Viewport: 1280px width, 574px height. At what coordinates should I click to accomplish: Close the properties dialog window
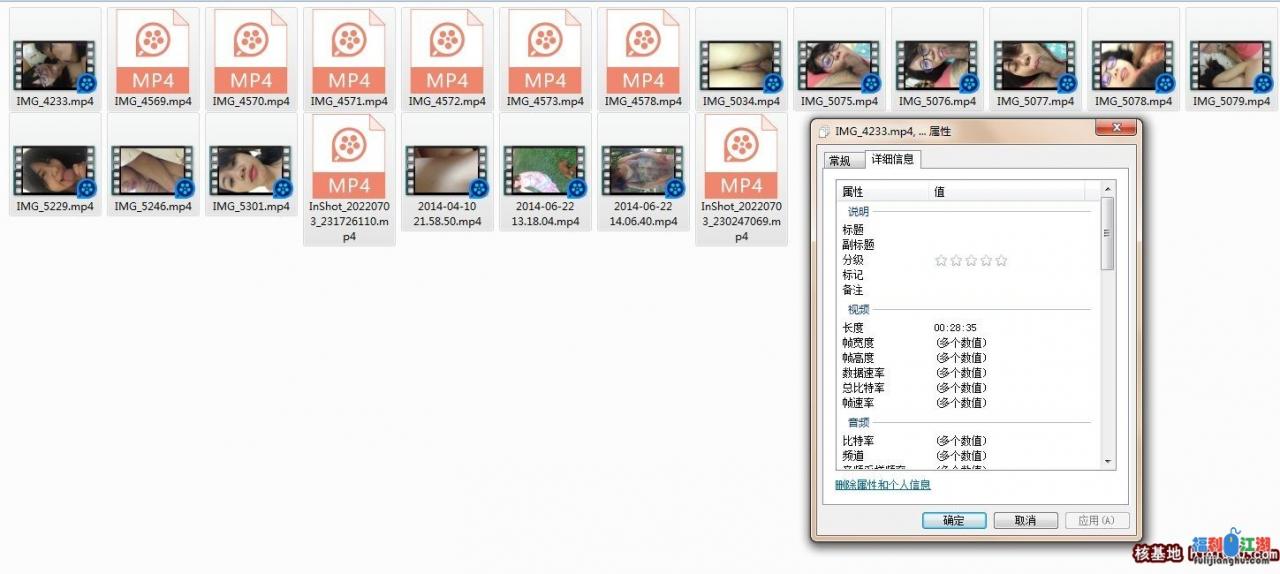tap(1114, 130)
